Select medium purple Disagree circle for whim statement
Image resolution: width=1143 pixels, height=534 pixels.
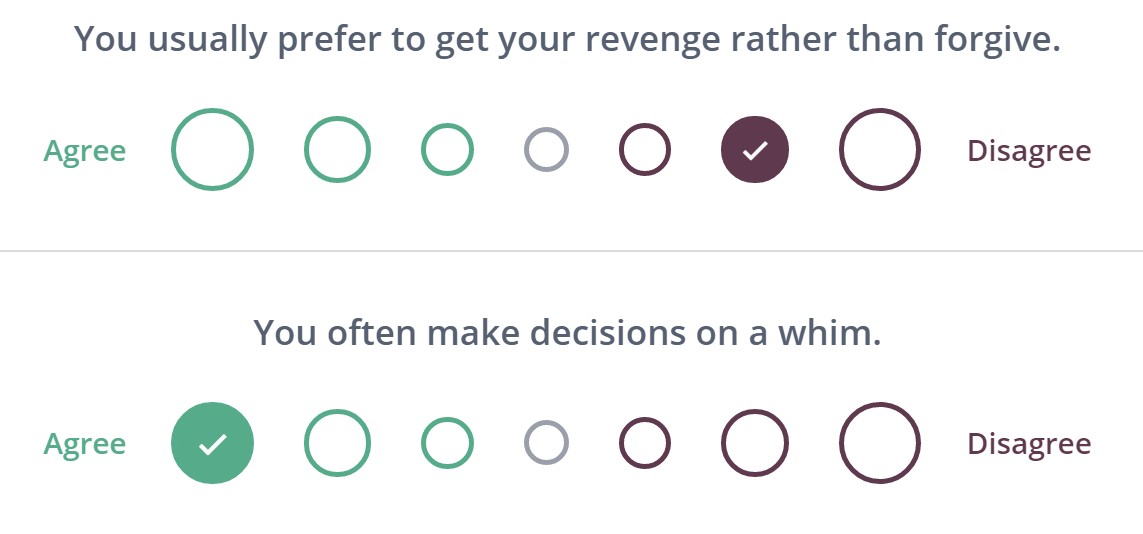pyautogui.click(x=755, y=443)
